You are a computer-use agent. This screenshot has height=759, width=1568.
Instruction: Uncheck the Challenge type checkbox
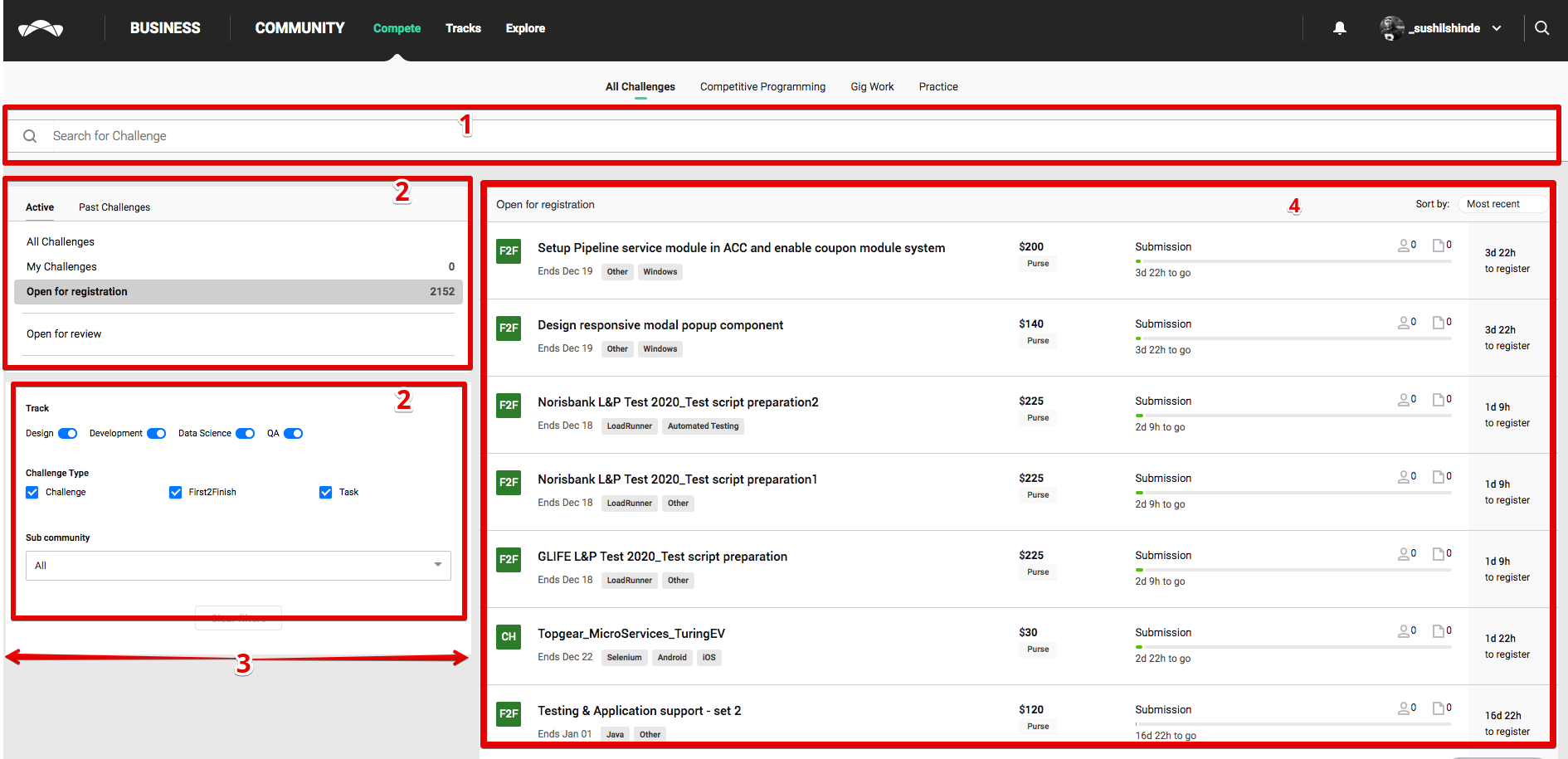[32, 493]
